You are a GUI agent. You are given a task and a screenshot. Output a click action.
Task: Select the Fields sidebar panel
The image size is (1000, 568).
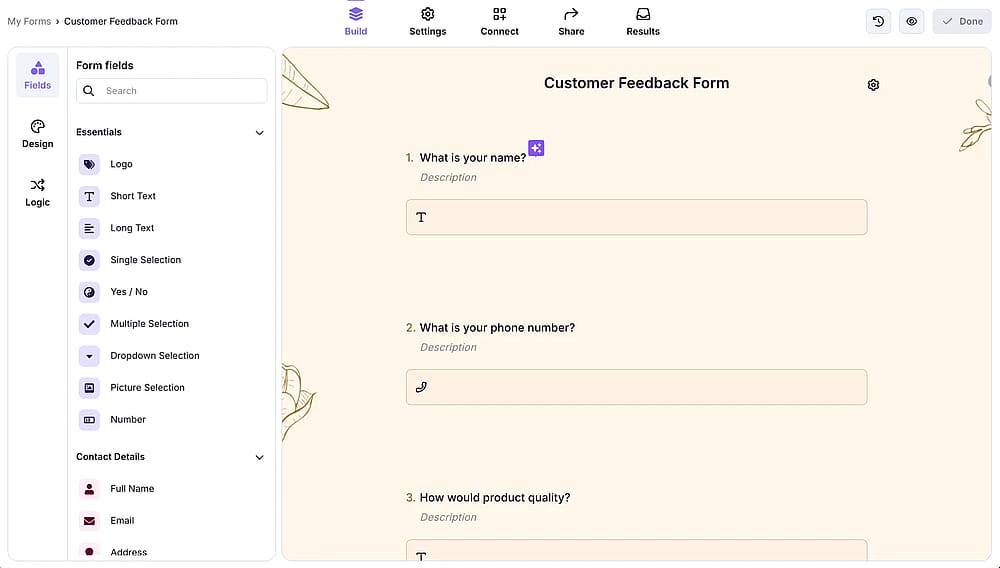(x=38, y=75)
